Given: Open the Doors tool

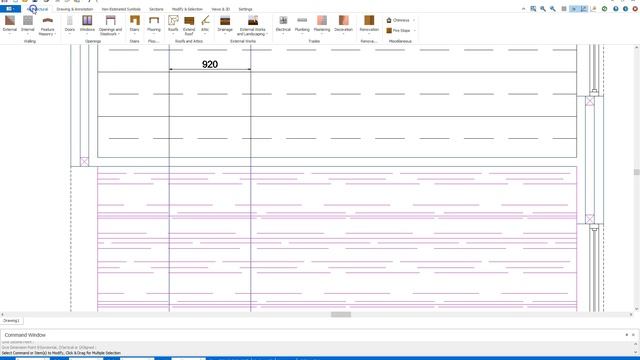Looking at the screenshot, I should 70,24.
